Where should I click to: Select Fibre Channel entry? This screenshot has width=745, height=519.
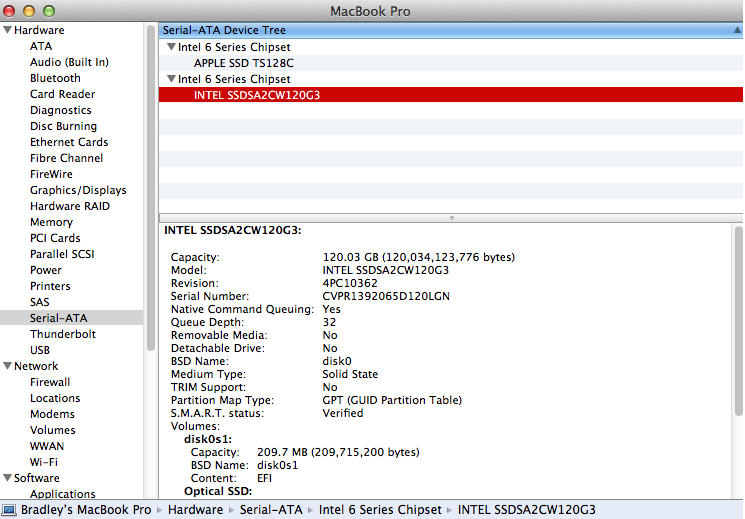pyautogui.click(x=67, y=158)
